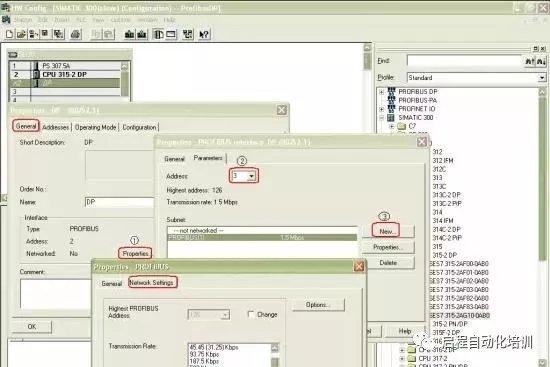Expand the PROFIBUS DP catalog node
This screenshot has height=367, width=550.
click(382, 92)
